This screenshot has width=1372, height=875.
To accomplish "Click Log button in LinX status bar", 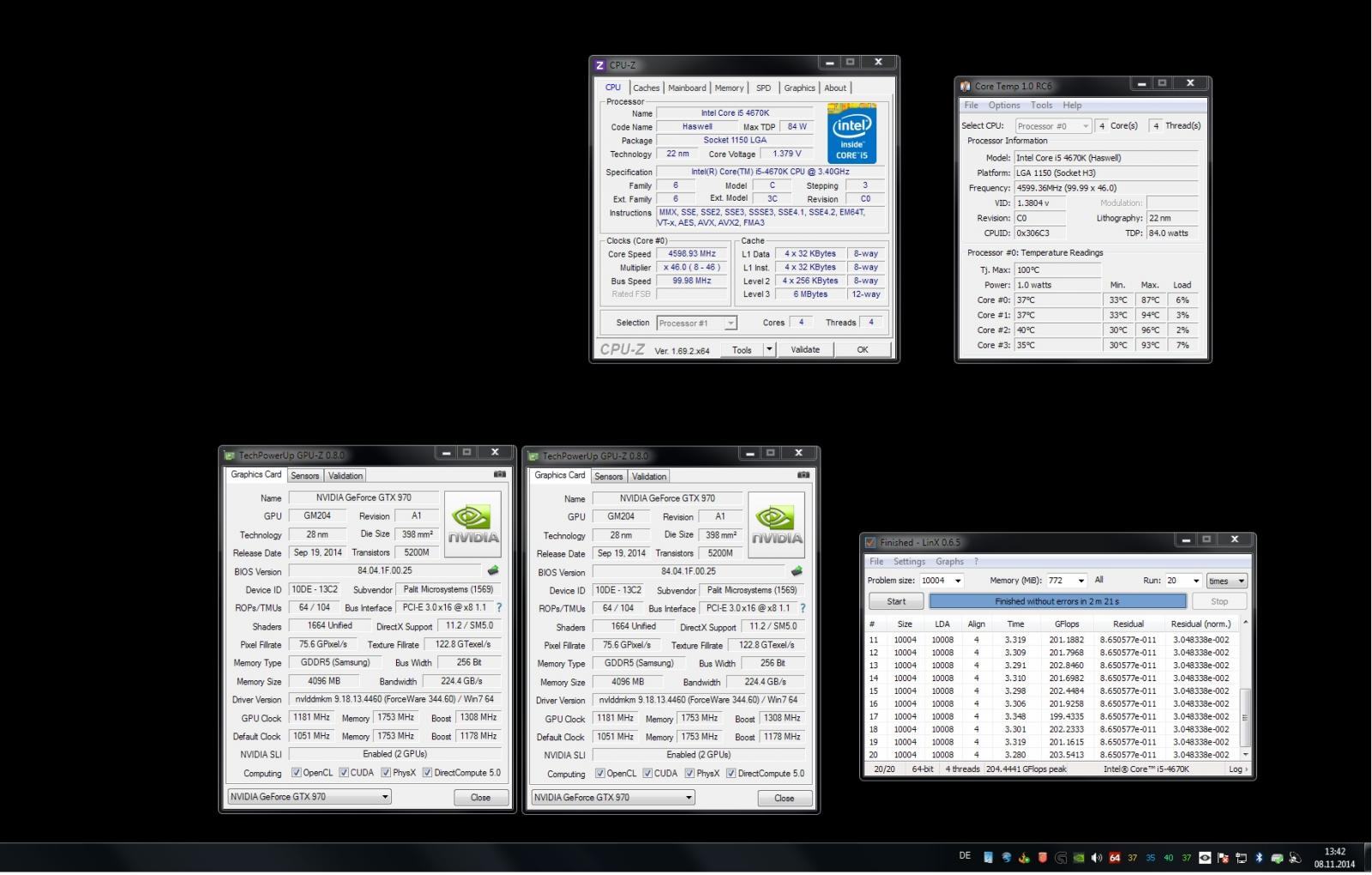I will coord(1237,769).
